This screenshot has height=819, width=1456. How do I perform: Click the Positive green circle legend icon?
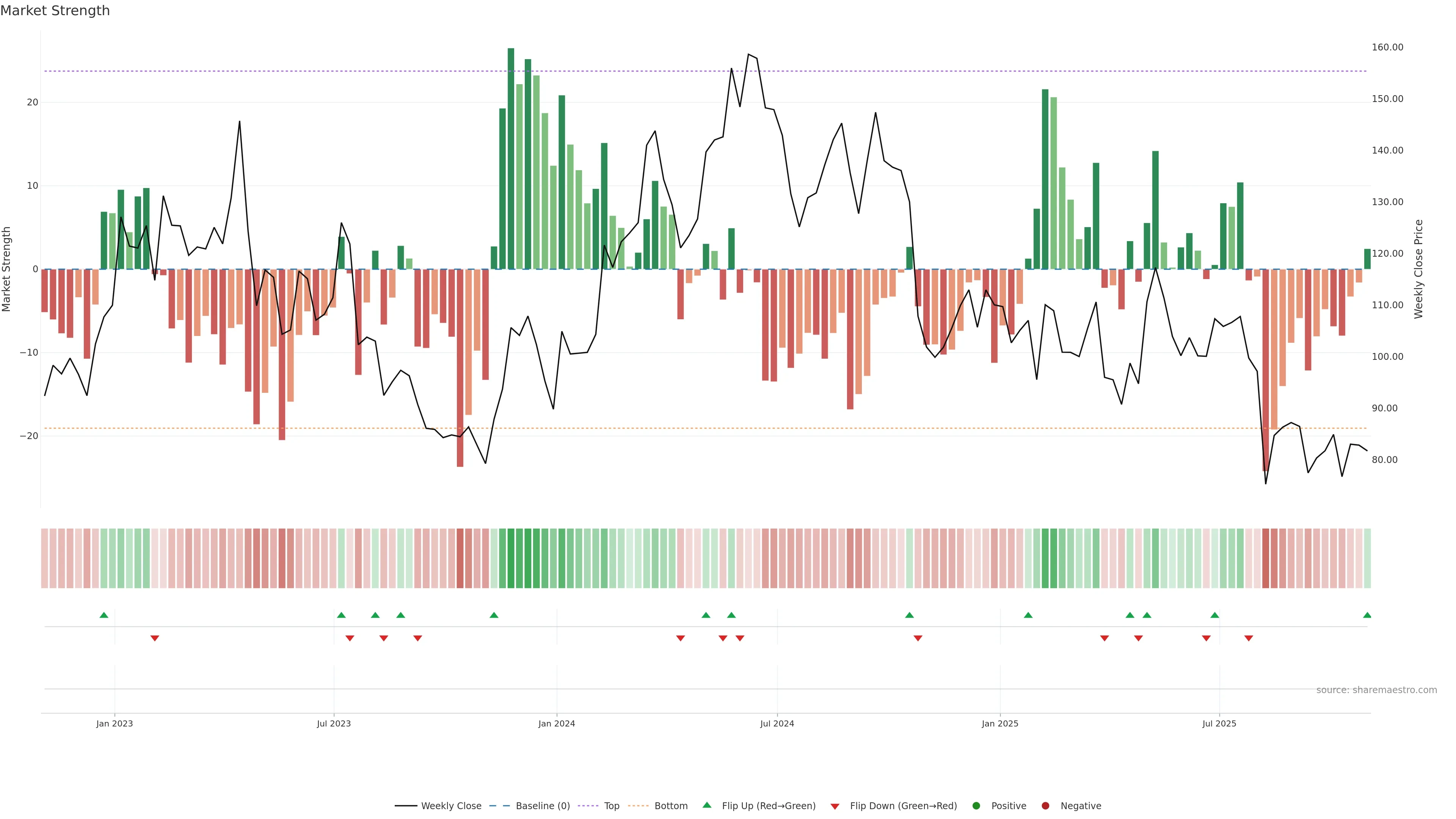976,806
